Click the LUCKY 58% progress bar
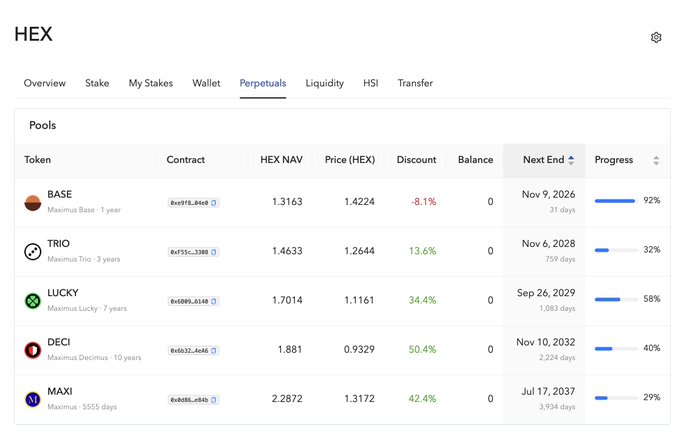Image resolution: width=680 pixels, height=433 pixels. [616, 299]
